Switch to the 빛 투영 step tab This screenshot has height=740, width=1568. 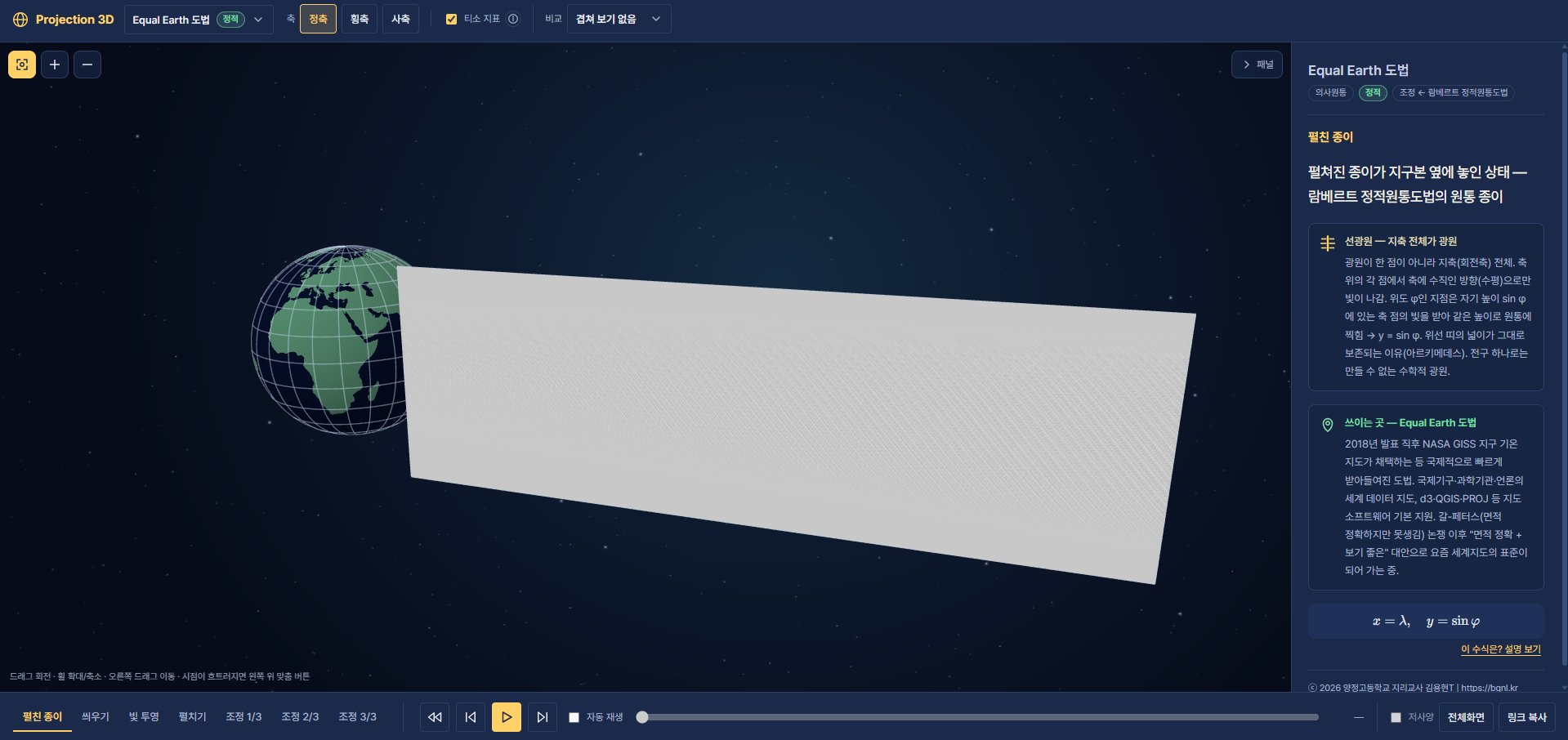click(144, 716)
